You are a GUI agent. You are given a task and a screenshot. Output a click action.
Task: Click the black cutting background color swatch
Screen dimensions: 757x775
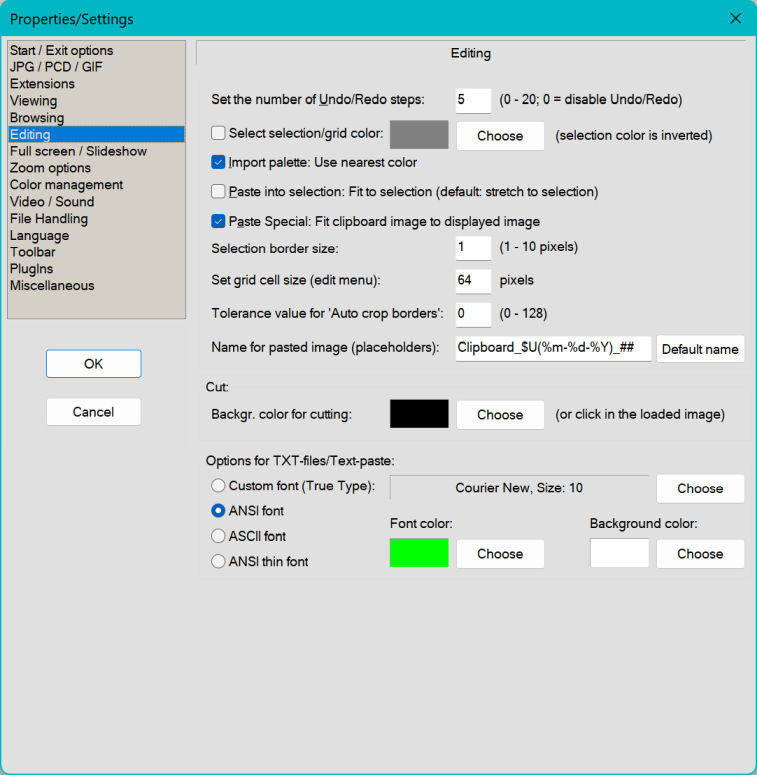point(418,414)
